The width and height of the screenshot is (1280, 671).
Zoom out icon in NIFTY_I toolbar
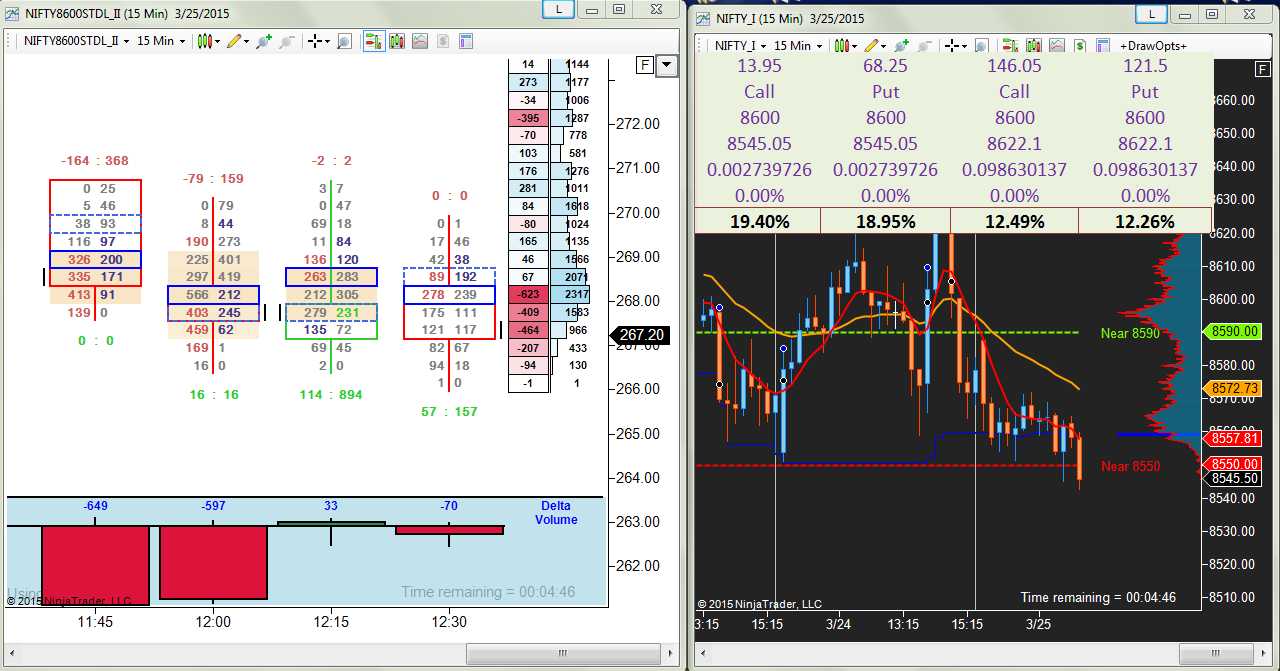925,45
